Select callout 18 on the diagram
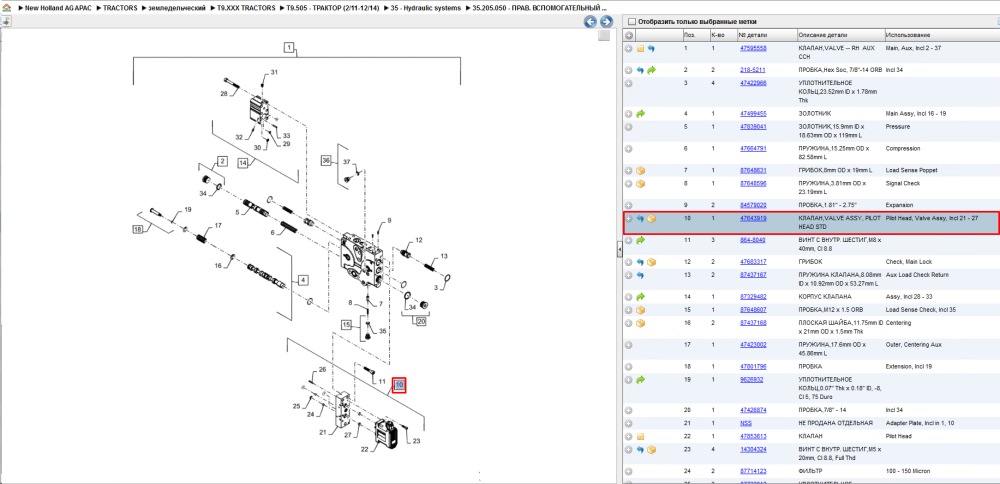The width and height of the screenshot is (1000, 484). click(137, 230)
